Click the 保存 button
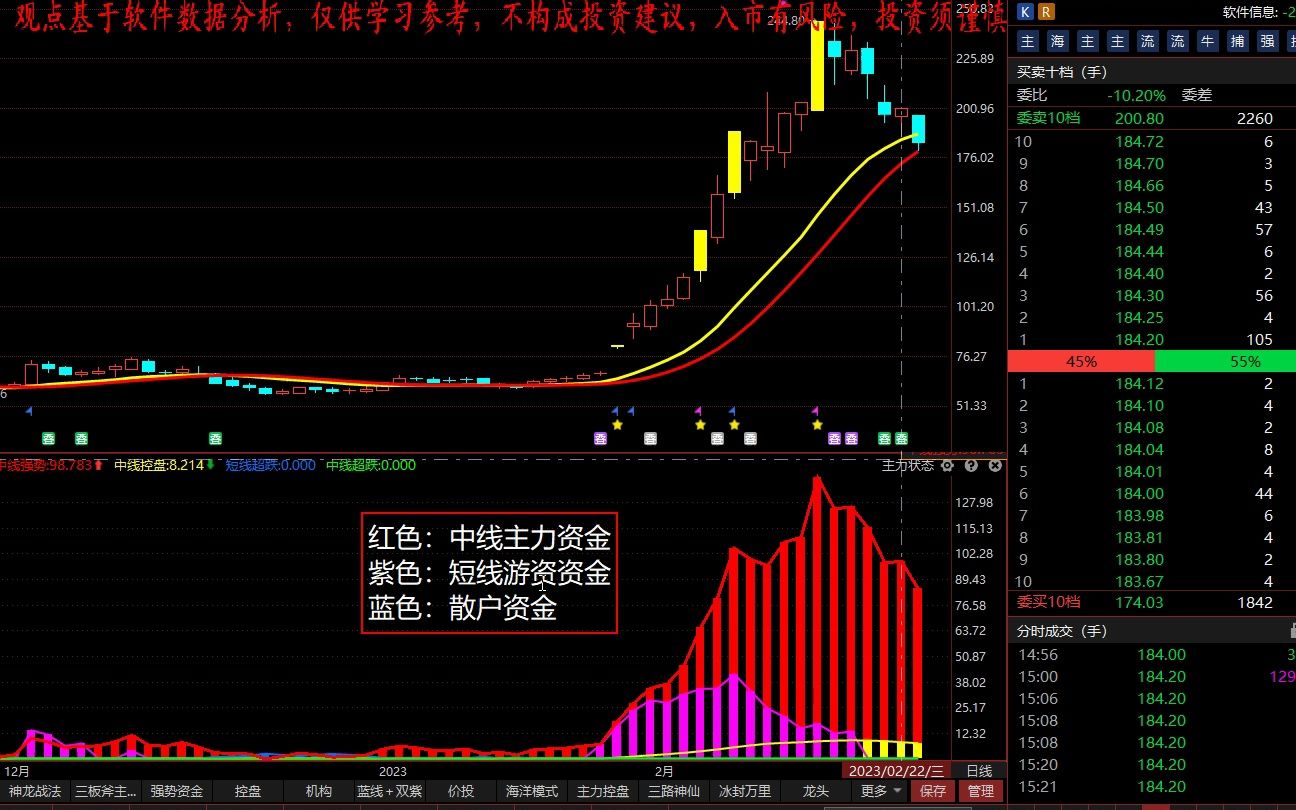The width and height of the screenshot is (1296, 810). pos(933,791)
